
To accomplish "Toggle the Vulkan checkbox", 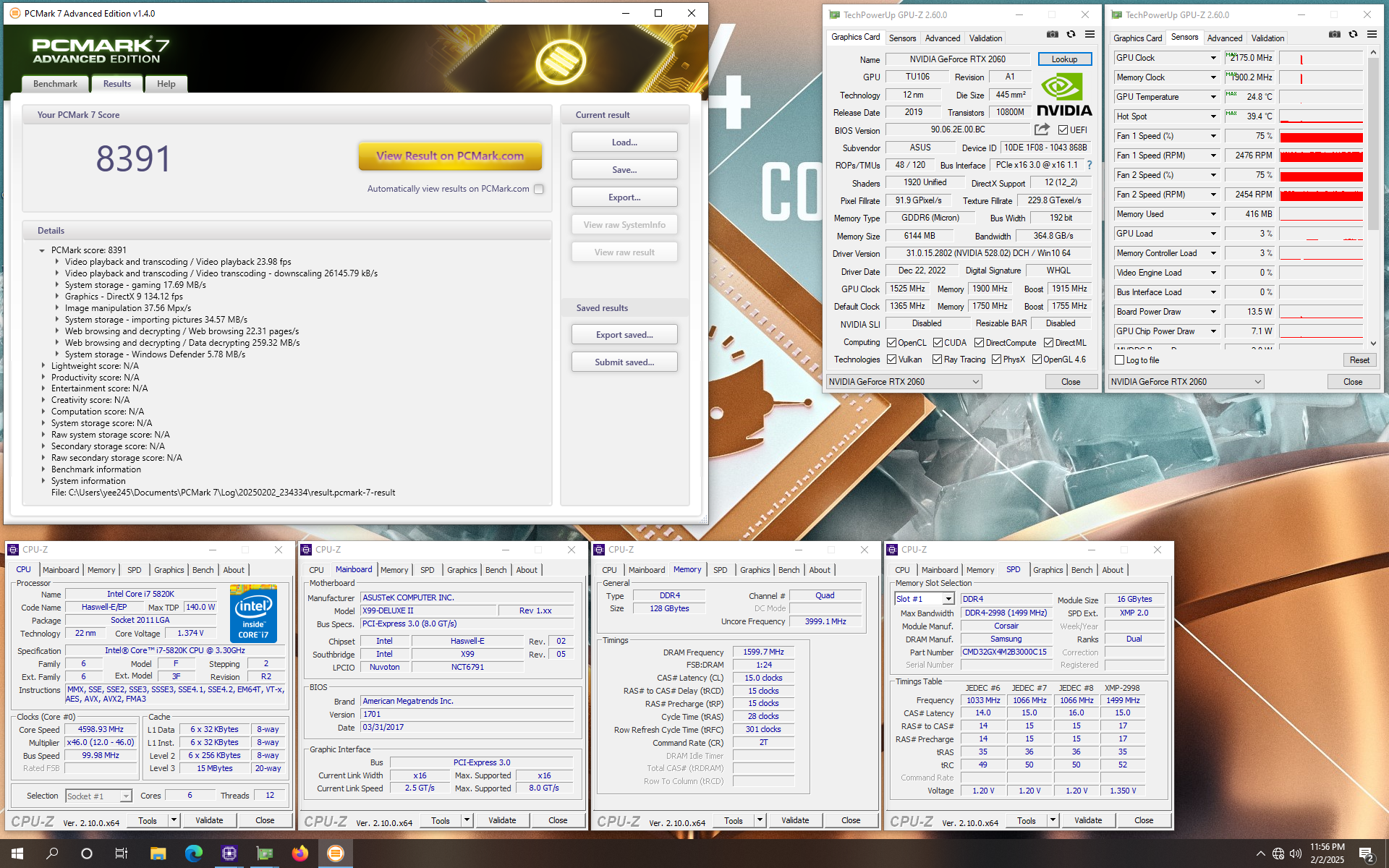I will point(892,359).
